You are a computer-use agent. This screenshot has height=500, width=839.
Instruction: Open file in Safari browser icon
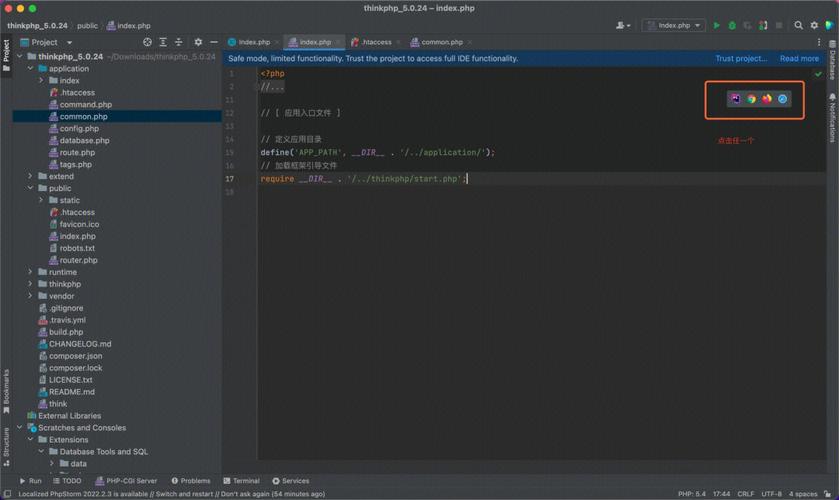pyautogui.click(x=782, y=99)
